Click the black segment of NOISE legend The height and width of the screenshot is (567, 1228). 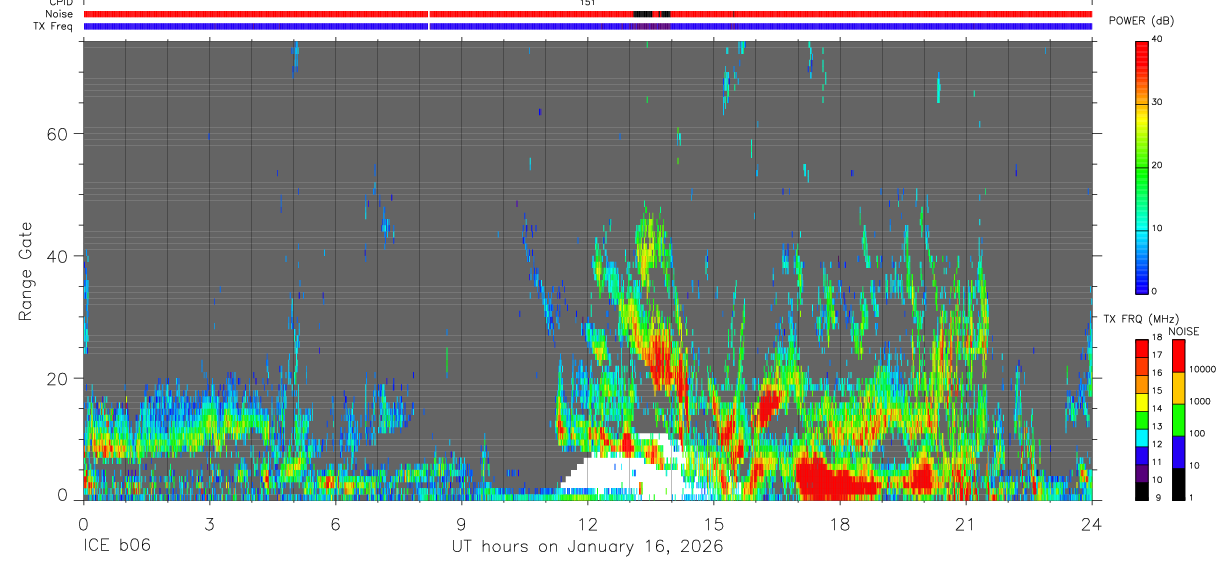pyautogui.click(x=1179, y=483)
